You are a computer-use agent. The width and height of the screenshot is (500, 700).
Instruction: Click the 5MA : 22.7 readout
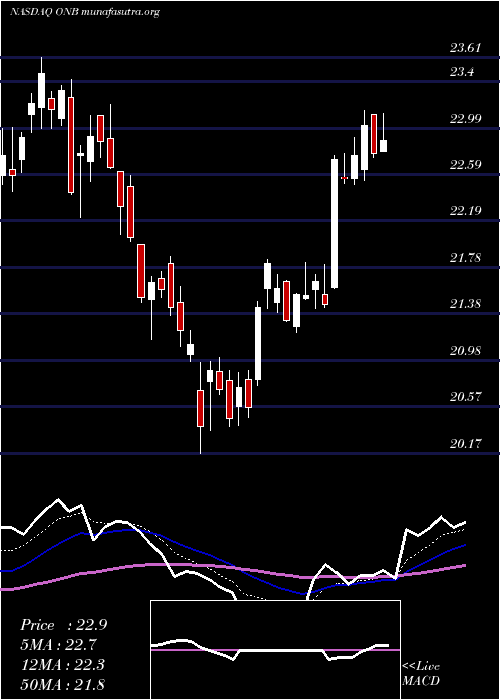pyautogui.click(x=58, y=645)
